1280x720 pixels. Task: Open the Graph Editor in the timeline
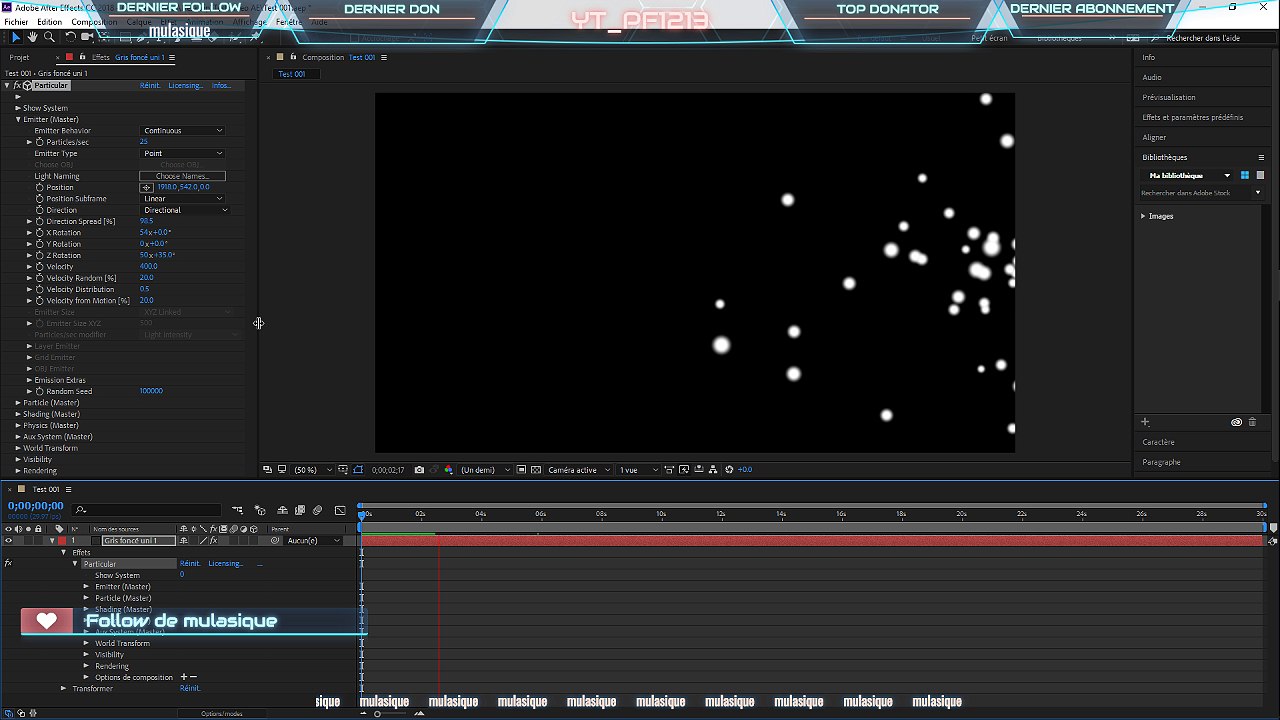(x=340, y=510)
